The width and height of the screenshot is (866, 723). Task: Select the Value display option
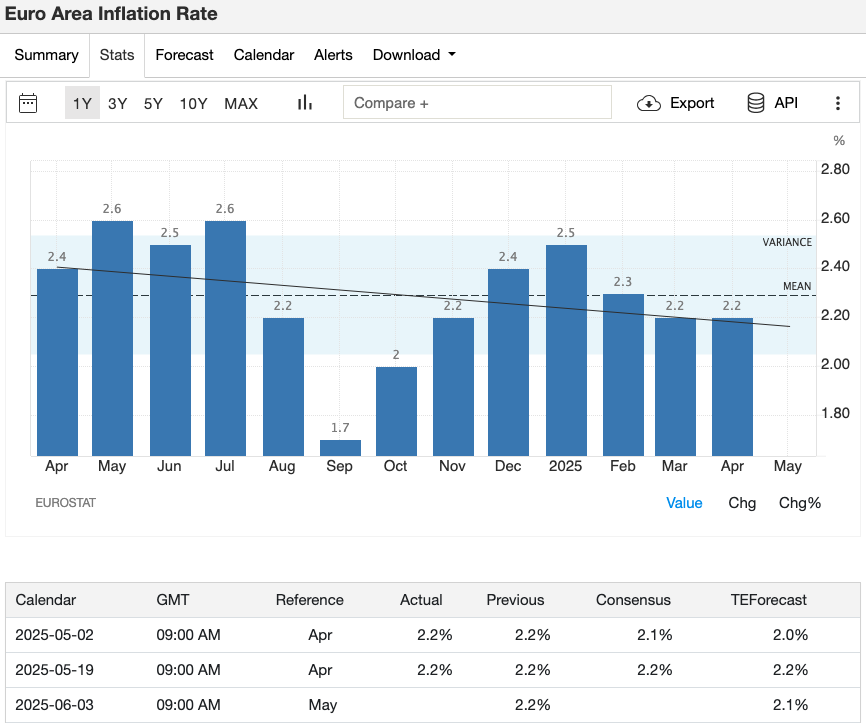684,503
